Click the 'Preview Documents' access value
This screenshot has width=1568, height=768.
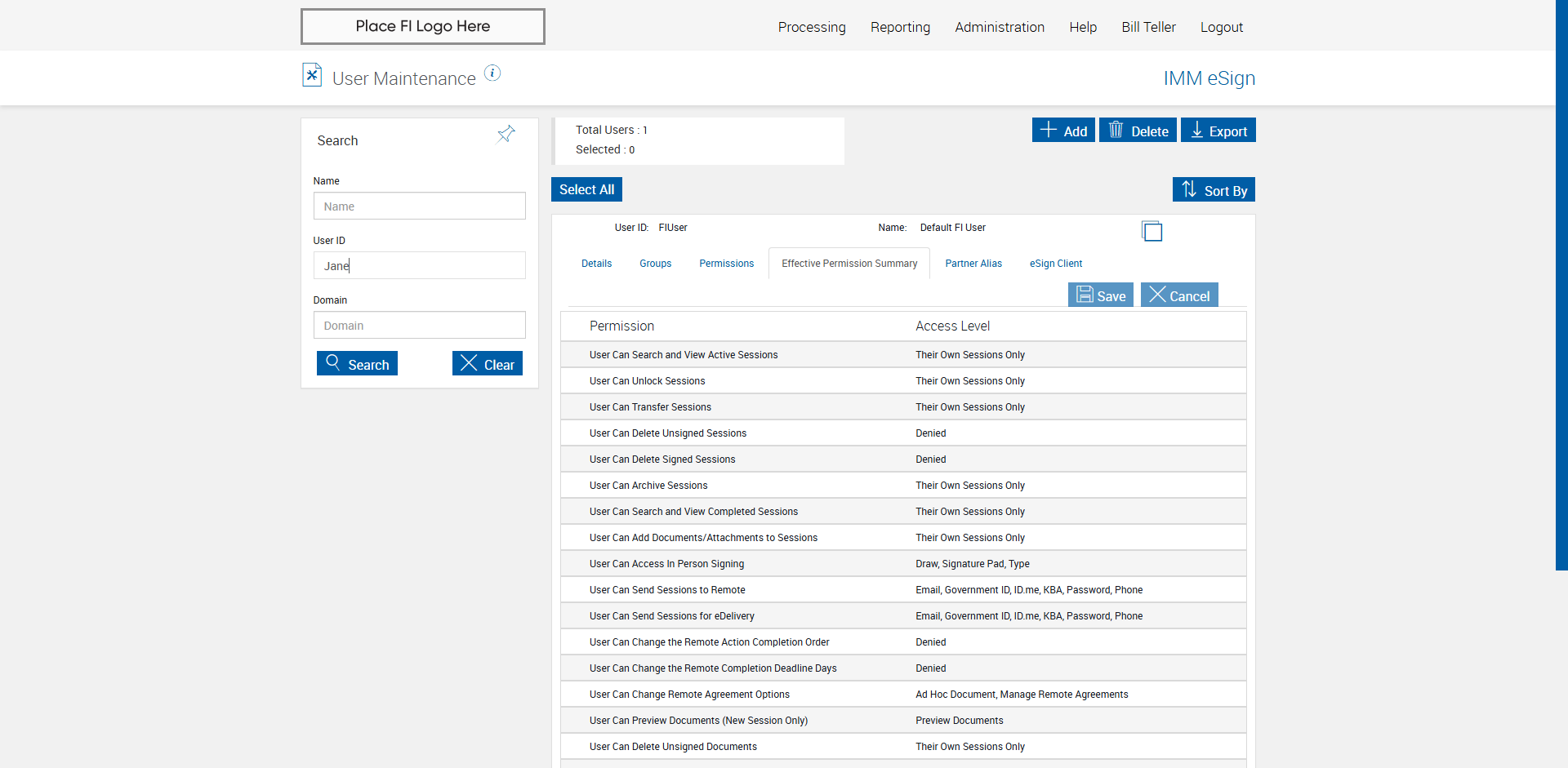[959, 721]
